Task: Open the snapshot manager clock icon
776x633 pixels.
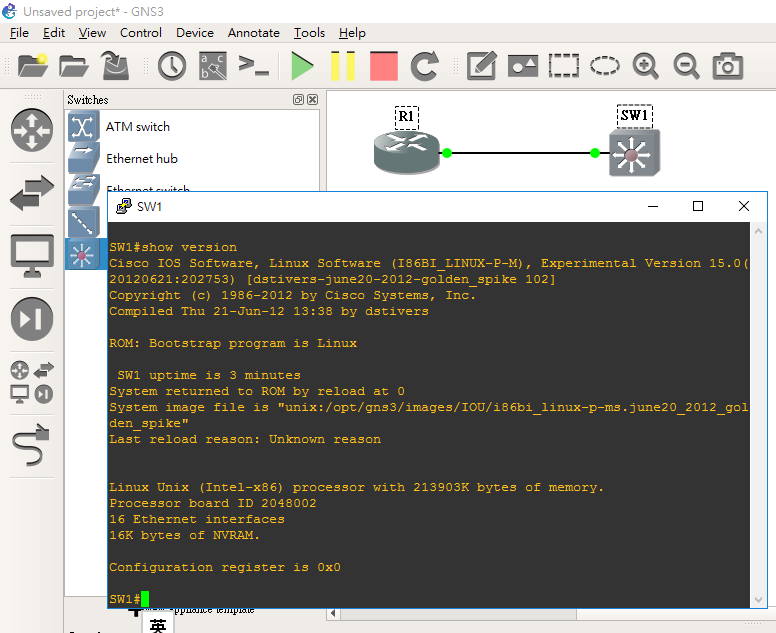Action: pyautogui.click(x=172, y=65)
